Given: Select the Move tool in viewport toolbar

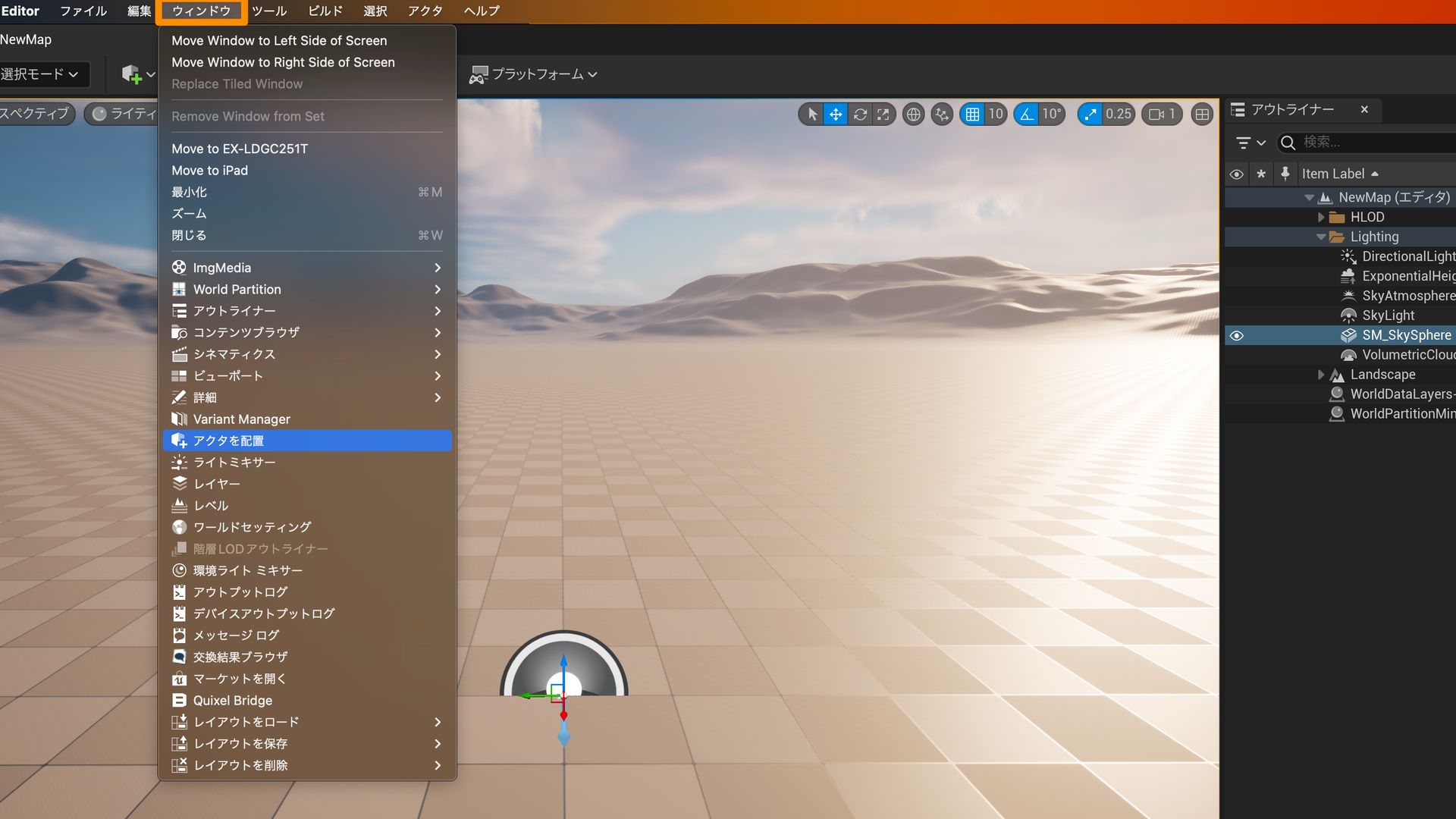Looking at the screenshot, I should tap(835, 114).
